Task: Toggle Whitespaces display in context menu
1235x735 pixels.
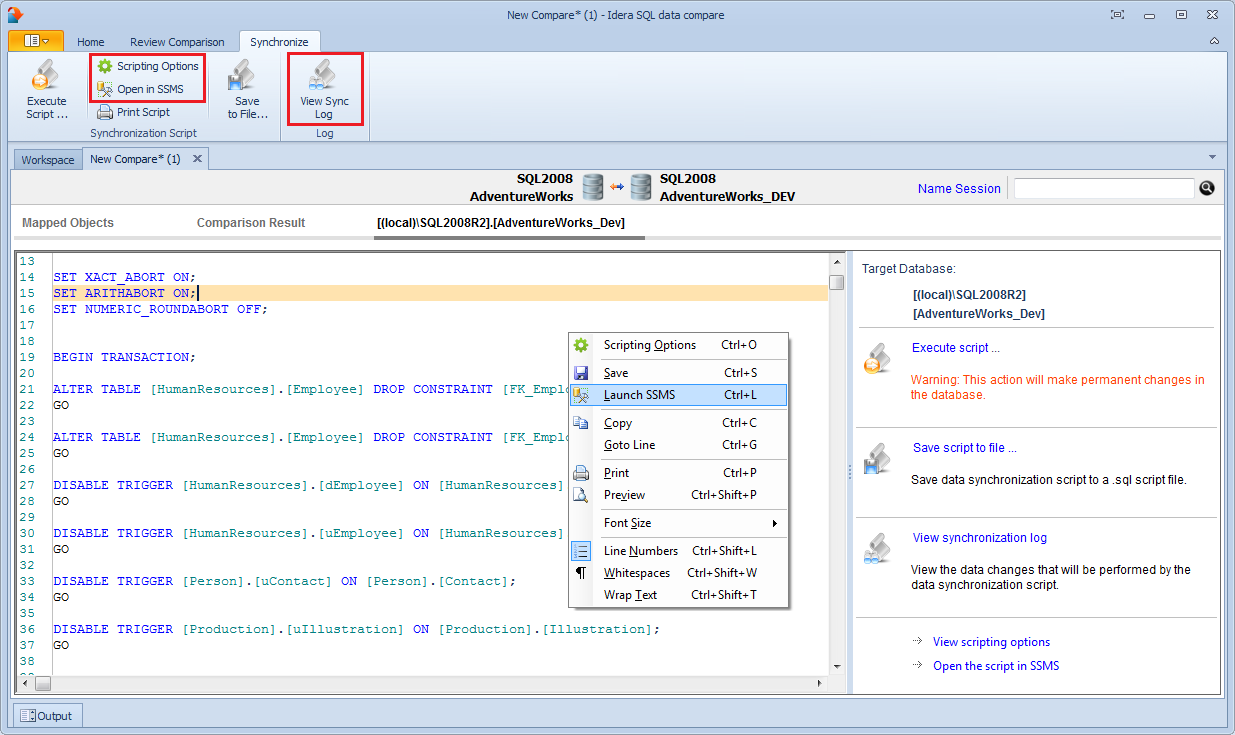Action: tap(636, 573)
